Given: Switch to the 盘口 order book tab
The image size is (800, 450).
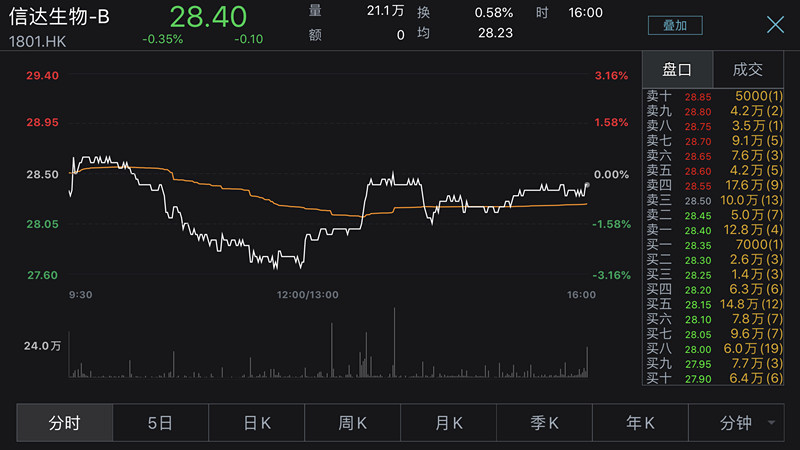Looking at the screenshot, I should coord(677,69).
